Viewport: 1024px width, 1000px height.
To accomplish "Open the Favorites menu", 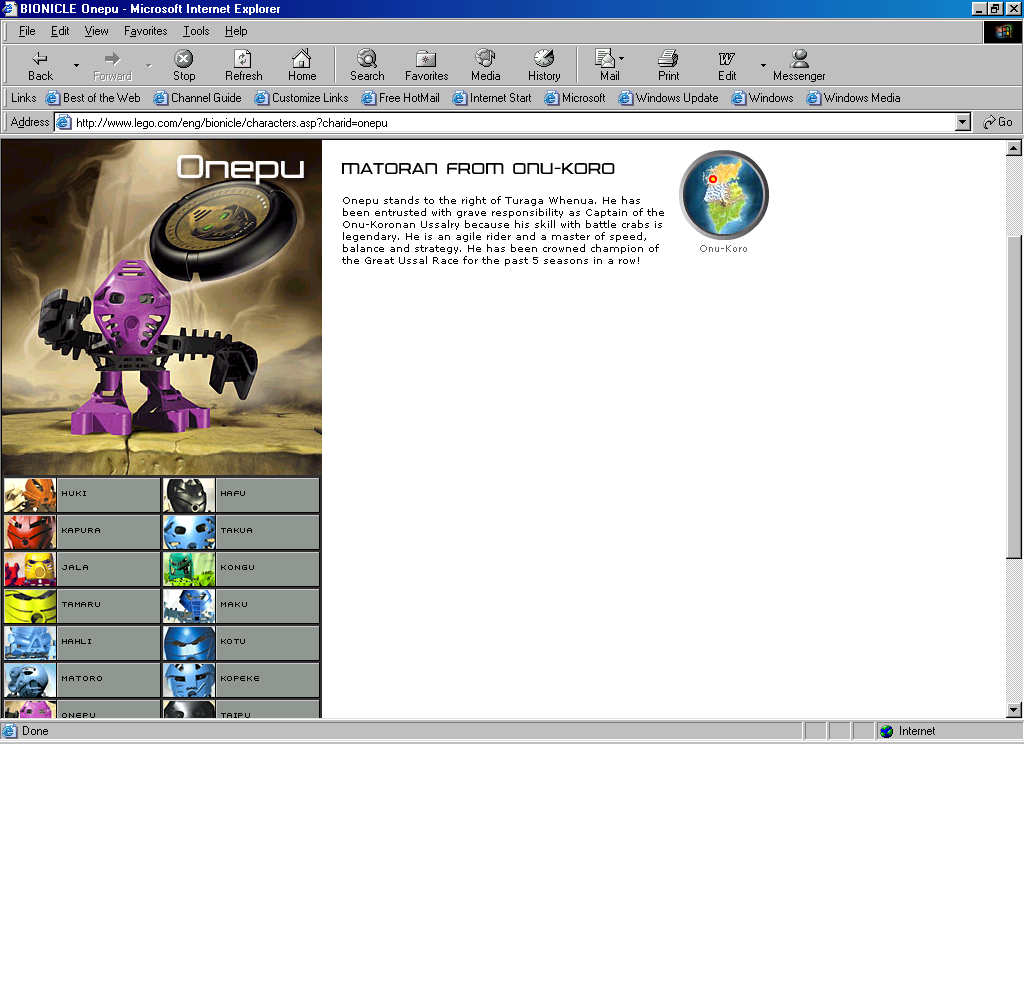I will (145, 31).
